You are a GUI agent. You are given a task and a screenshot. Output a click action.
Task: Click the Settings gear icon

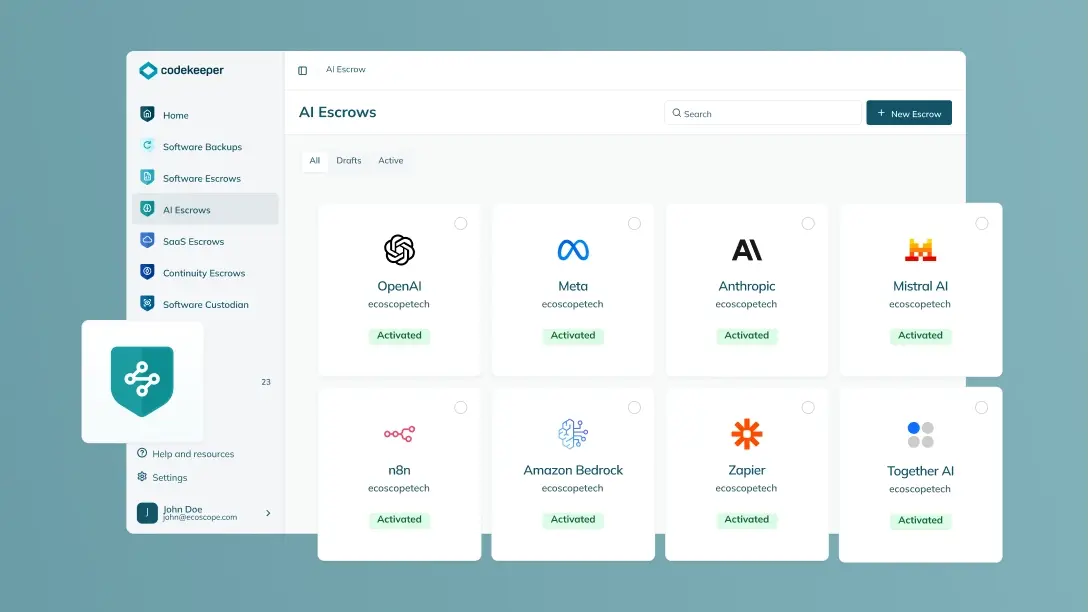coord(142,477)
